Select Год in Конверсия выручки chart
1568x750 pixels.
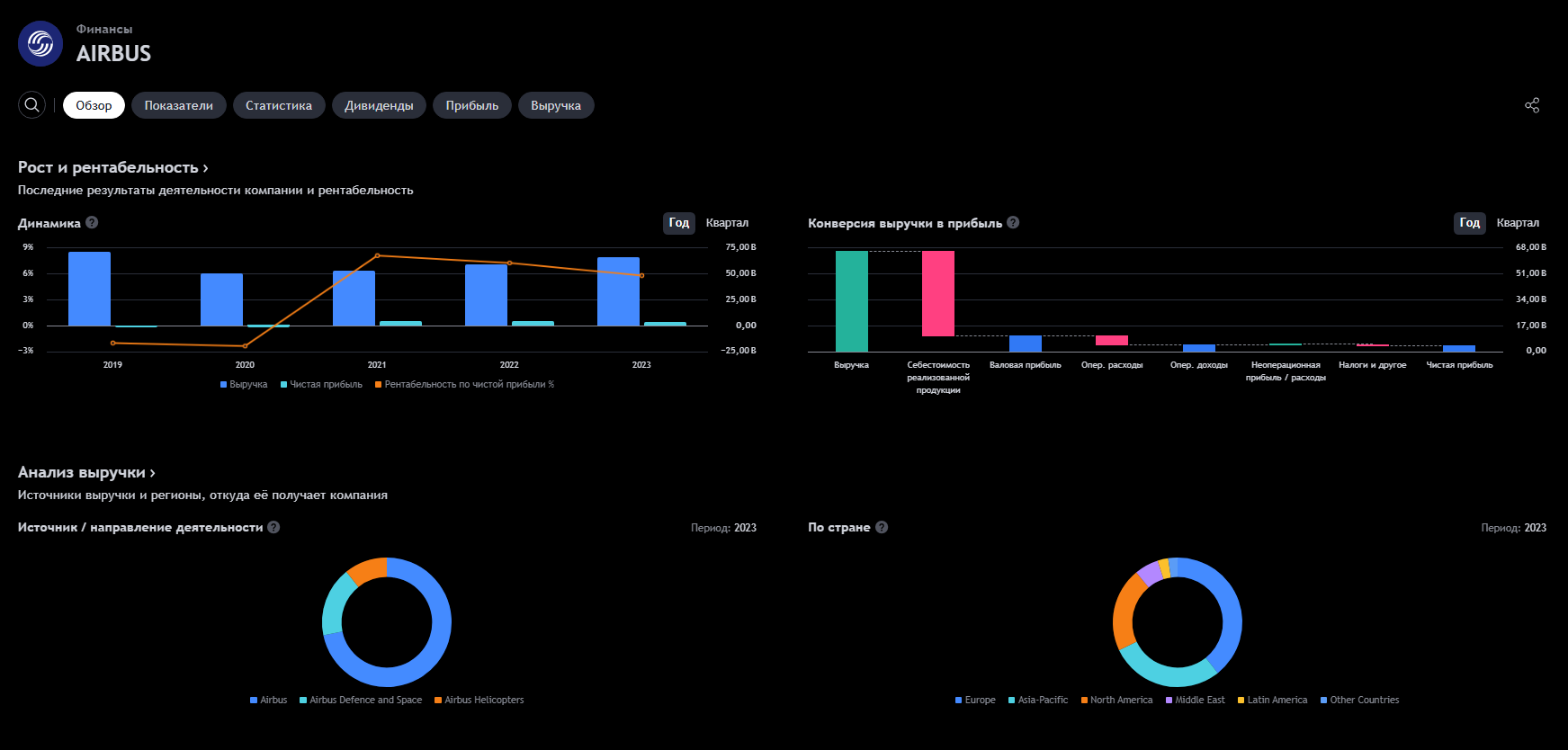point(1470,223)
